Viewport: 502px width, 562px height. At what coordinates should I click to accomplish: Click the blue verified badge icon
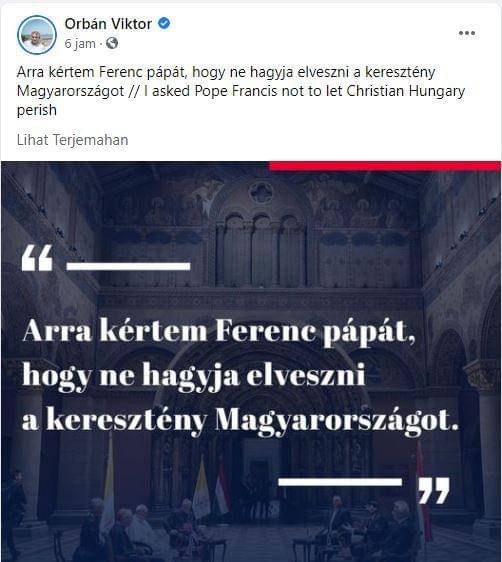pos(164,24)
